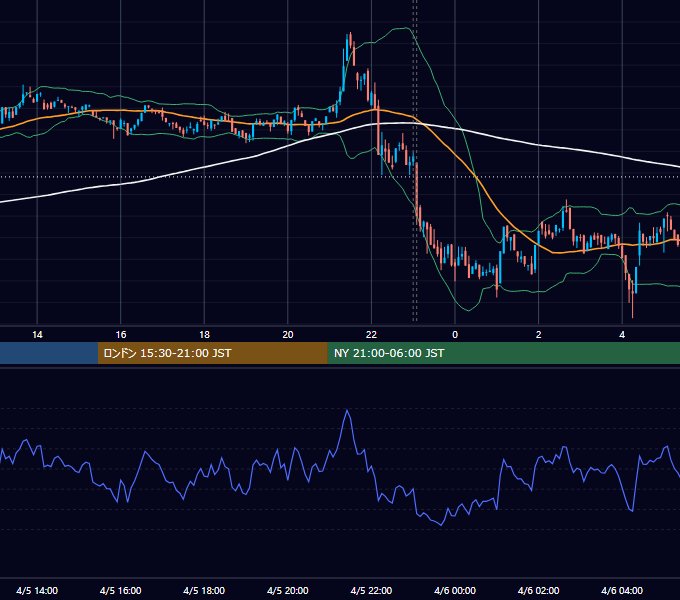Click the 18 hour label on price chart axis
The image size is (680, 600).
click(204, 335)
